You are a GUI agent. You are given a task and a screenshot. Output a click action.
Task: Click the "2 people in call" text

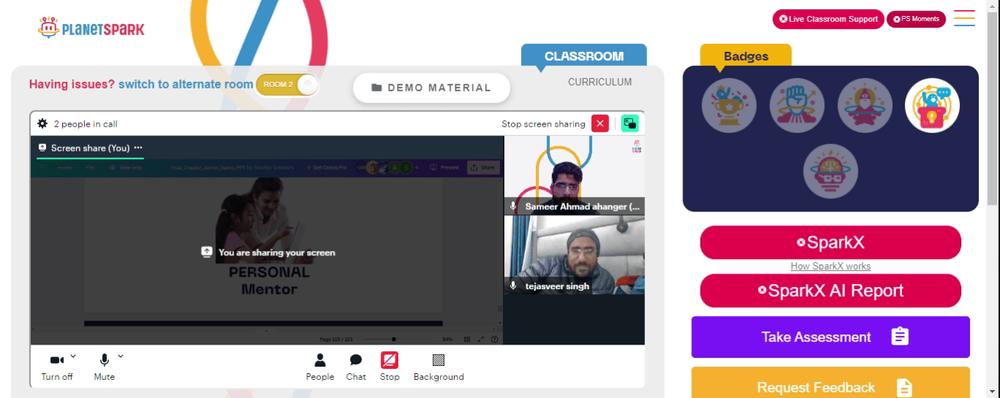click(85, 124)
